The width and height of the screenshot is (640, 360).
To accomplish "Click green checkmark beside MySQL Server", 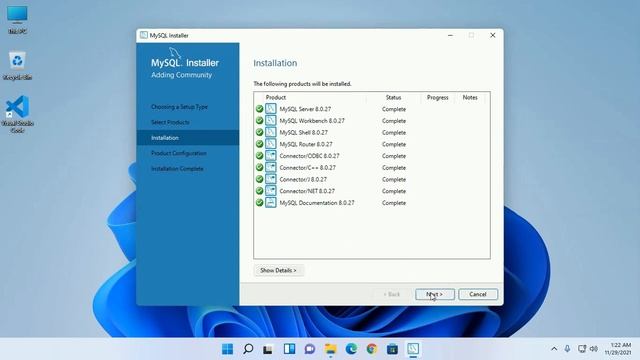I will coord(259,109).
